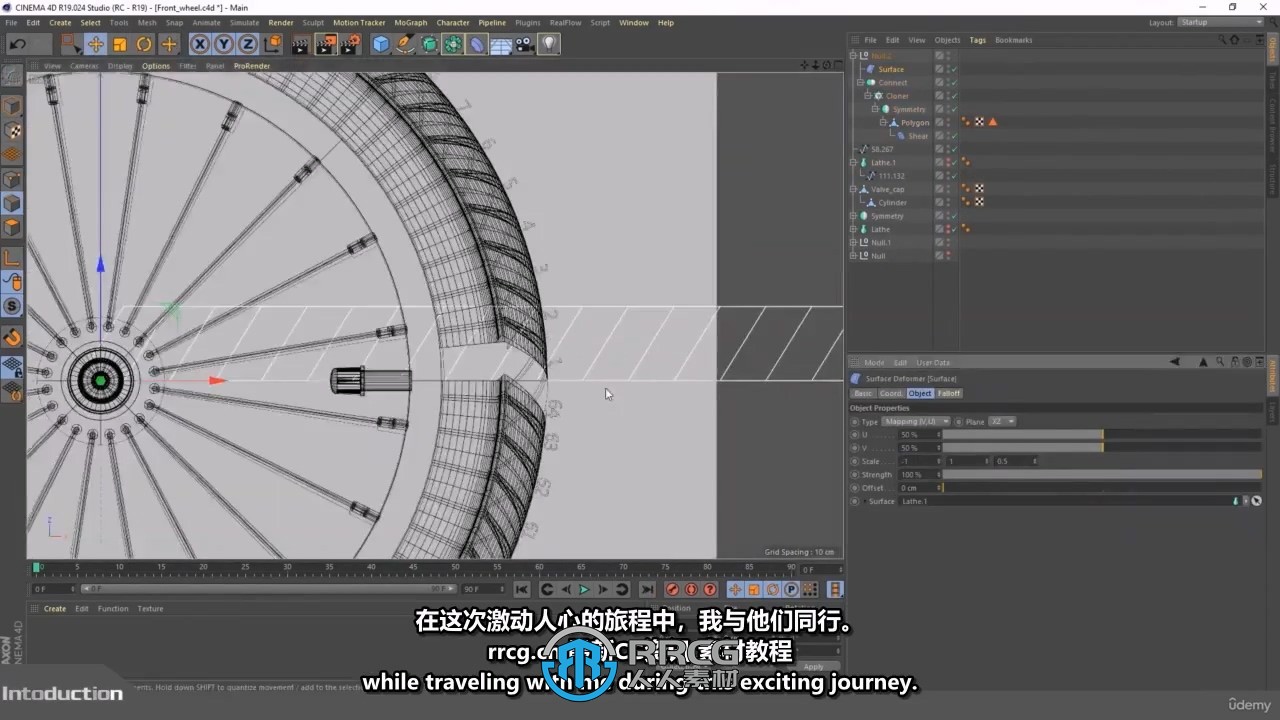Image resolution: width=1280 pixels, height=720 pixels.
Task: Switch to Coord. tab
Action: click(x=890, y=394)
